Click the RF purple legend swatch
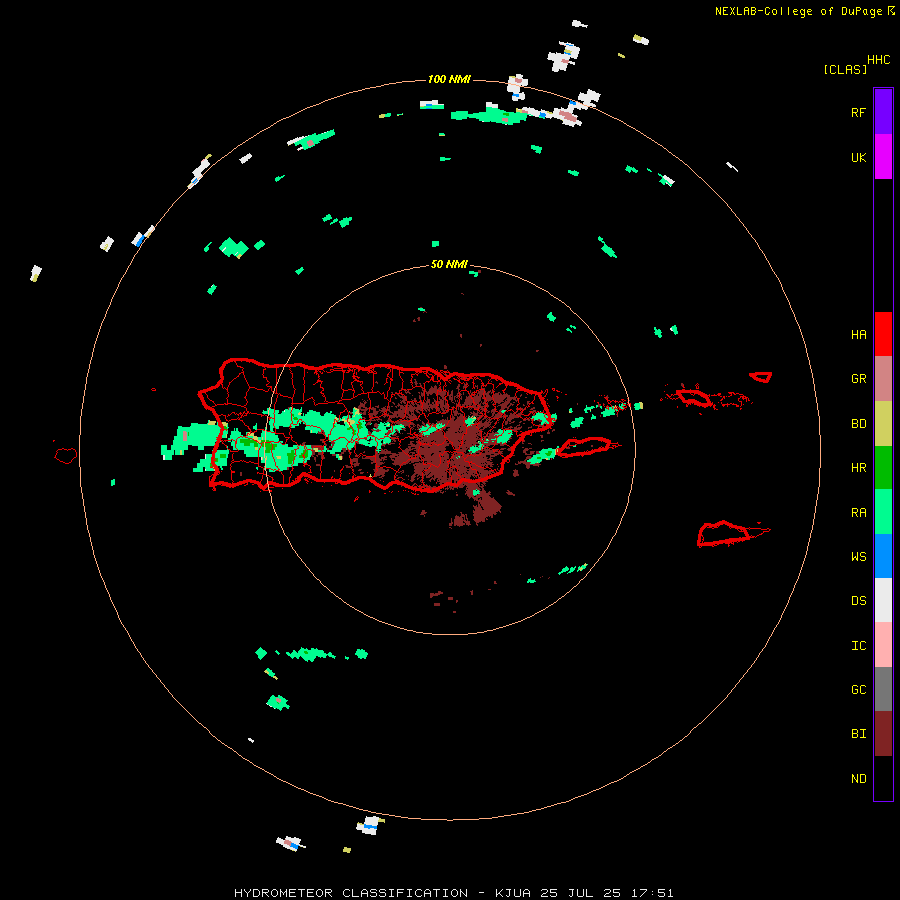900x900 pixels. [883, 112]
